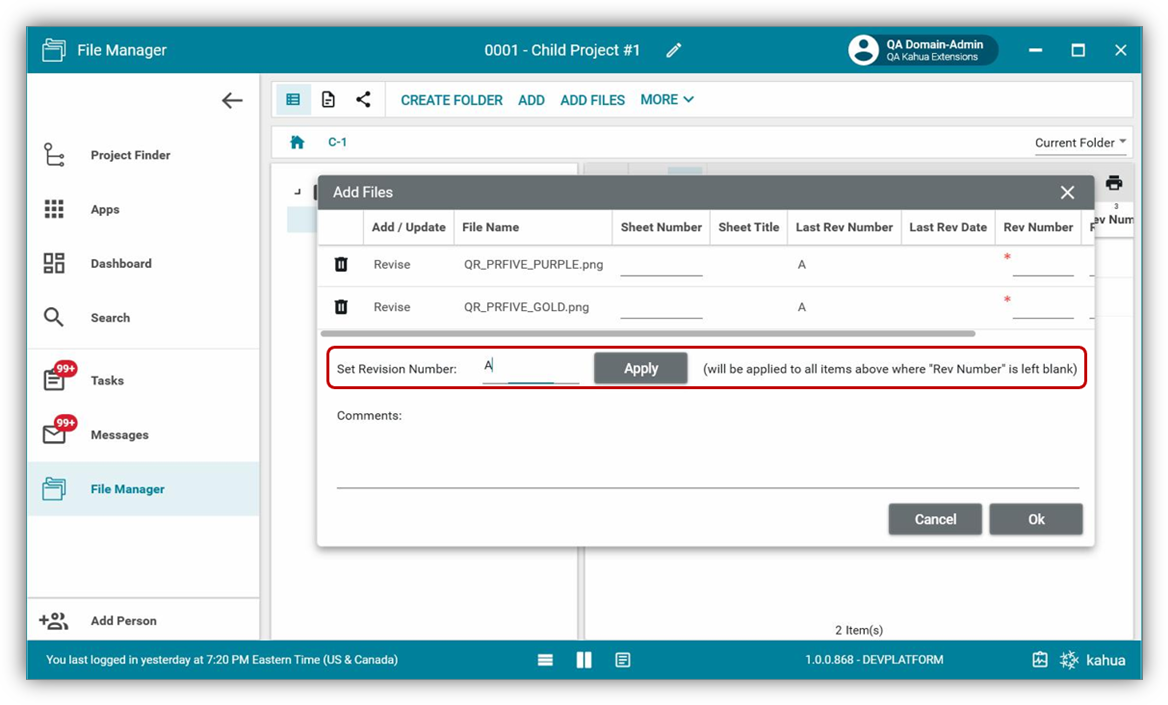Image resolution: width=1168 pixels, height=705 pixels.
Task: Open the QA Domain-Admin user menu
Action: (922, 50)
